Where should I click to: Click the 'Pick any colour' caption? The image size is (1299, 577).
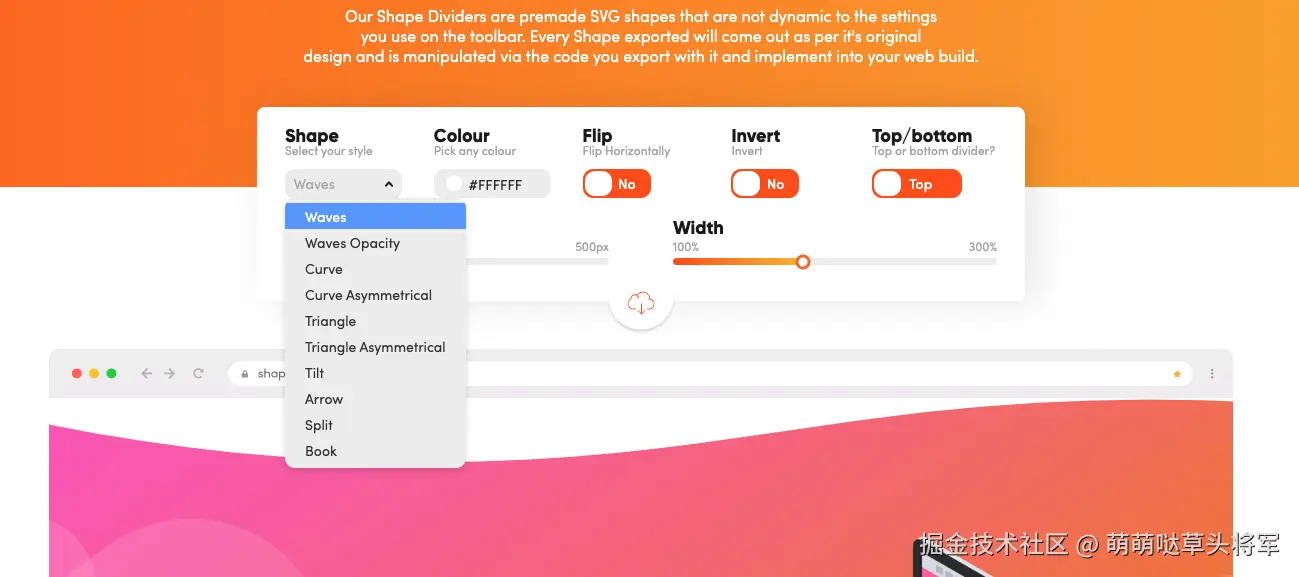[475, 151]
